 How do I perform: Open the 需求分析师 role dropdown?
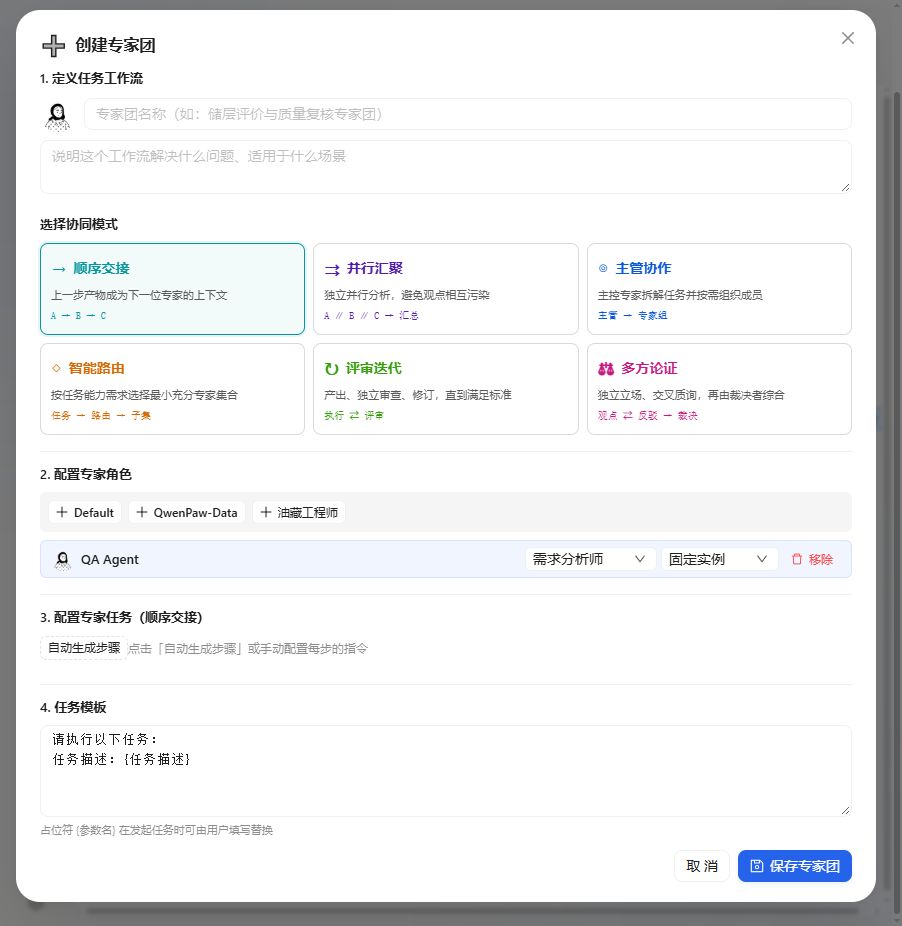(x=590, y=559)
